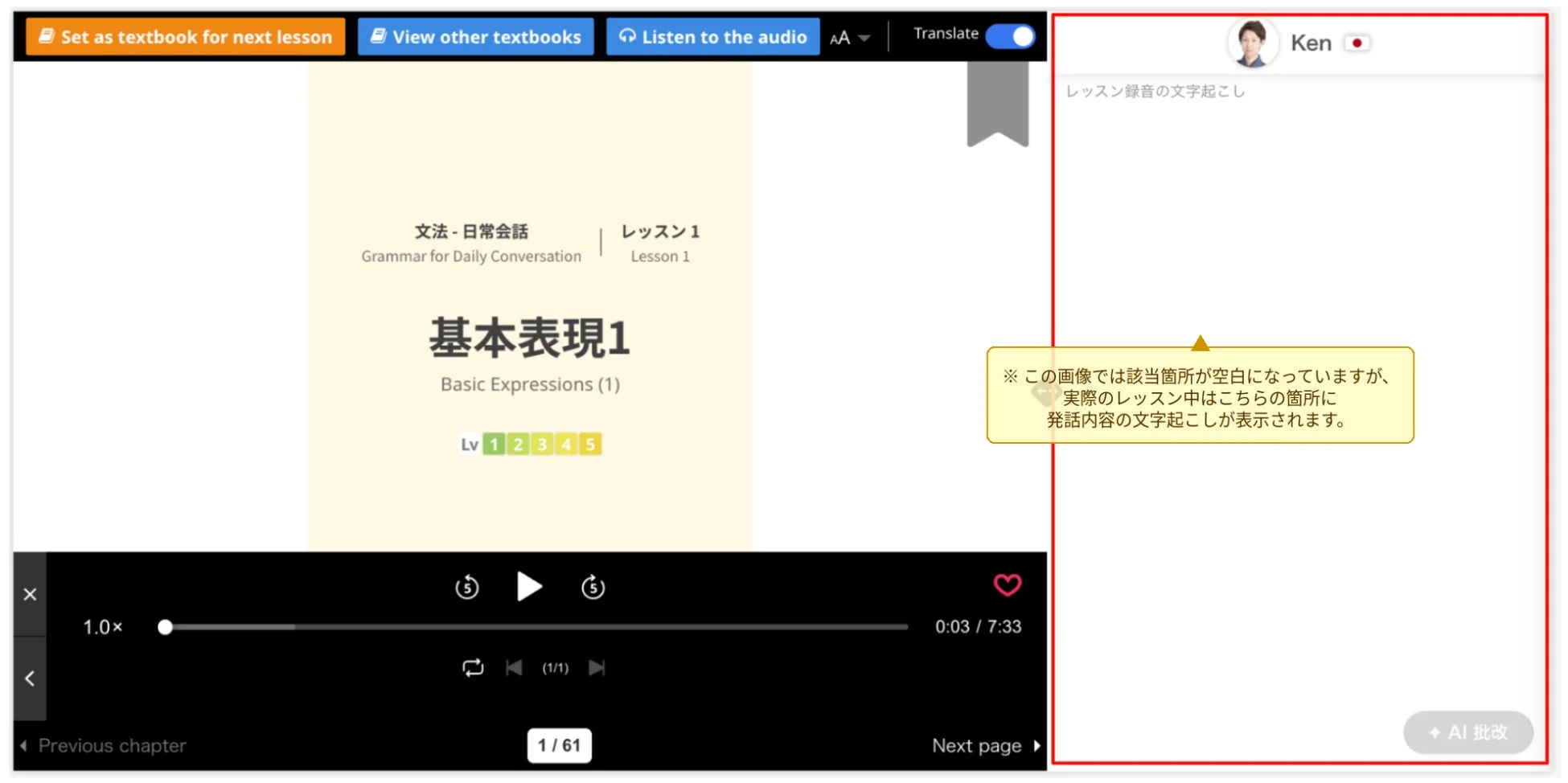Click the name Ken in header
The width and height of the screenshot is (1568, 783).
coord(1311,43)
